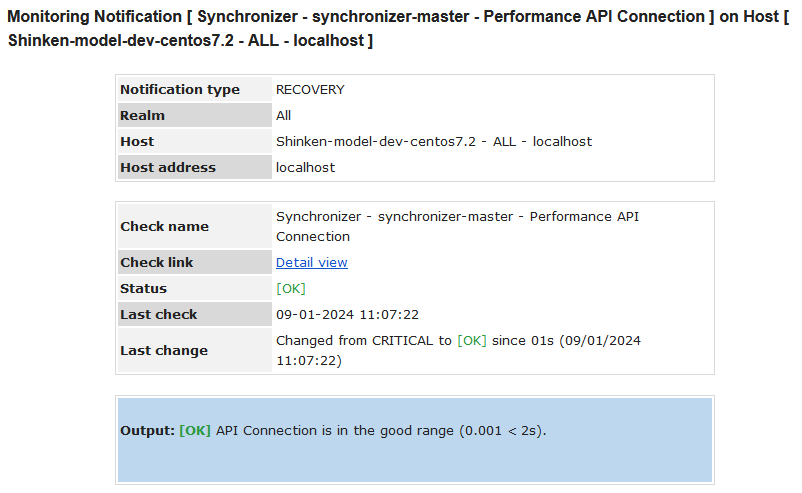
Task: Select the Shinken-model-dev-centos7.2 host value in the table
Action: click(x=434, y=142)
